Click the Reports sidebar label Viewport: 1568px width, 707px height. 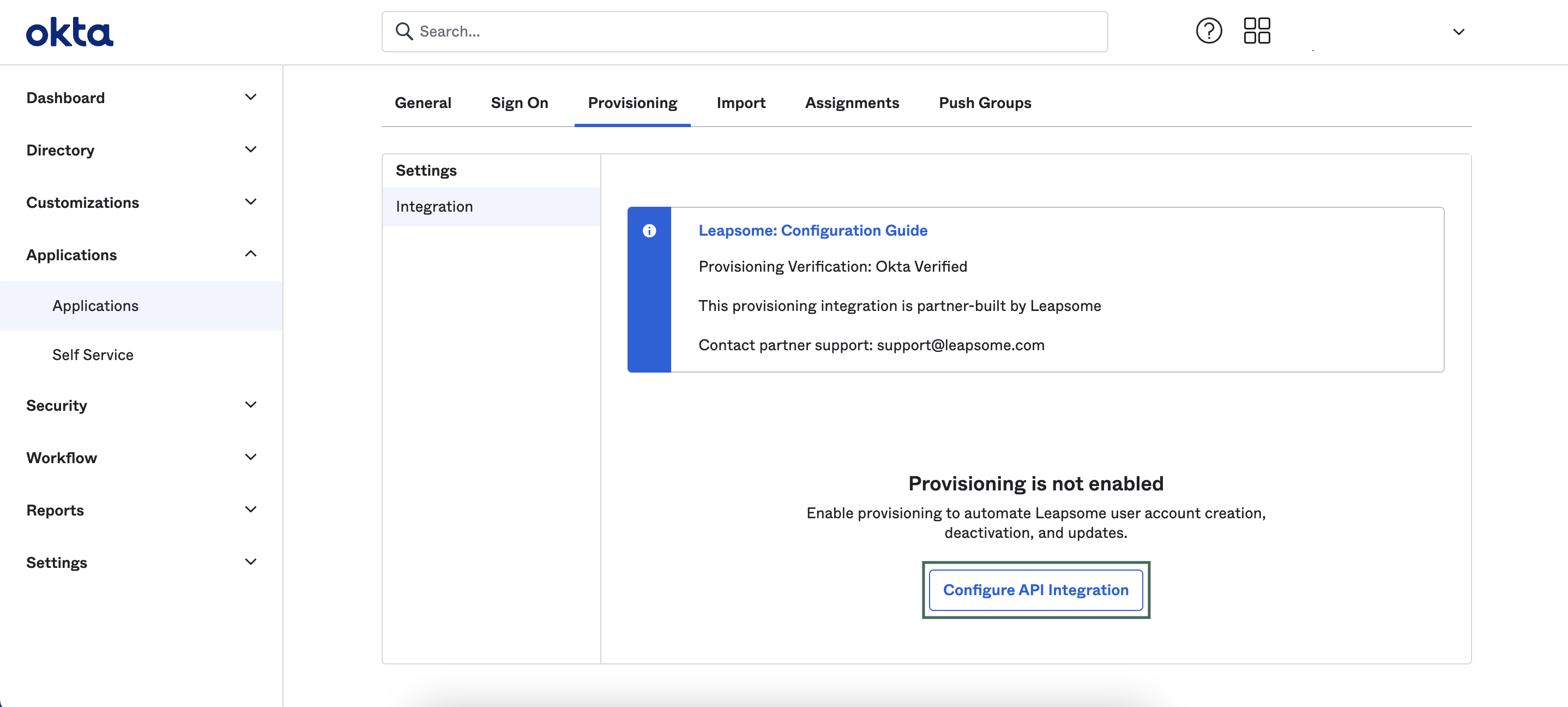coord(55,510)
